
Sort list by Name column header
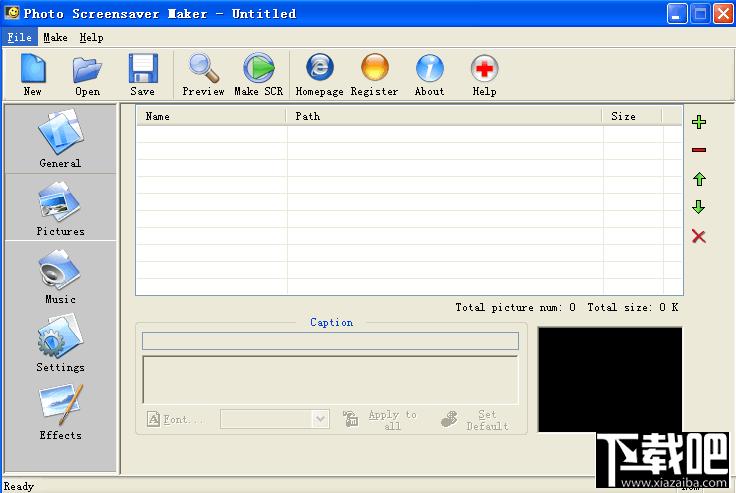pyautogui.click(x=211, y=116)
